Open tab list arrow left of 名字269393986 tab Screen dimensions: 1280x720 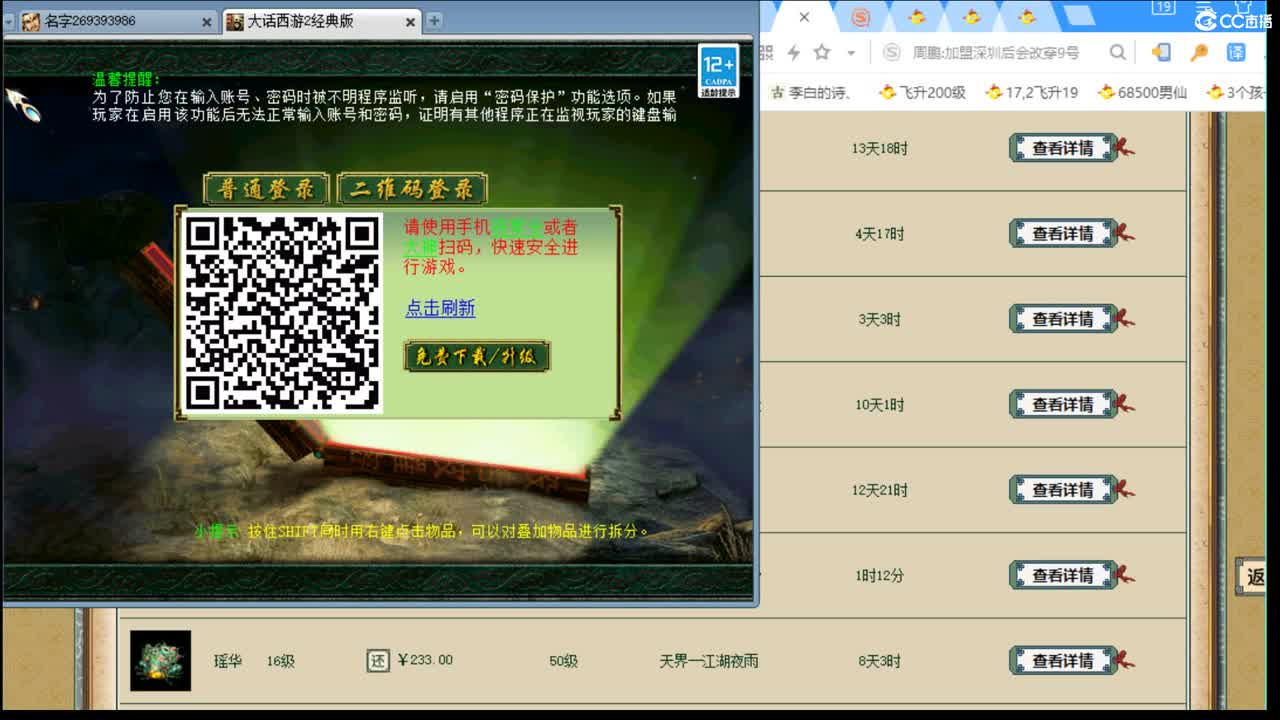[x=9, y=21]
